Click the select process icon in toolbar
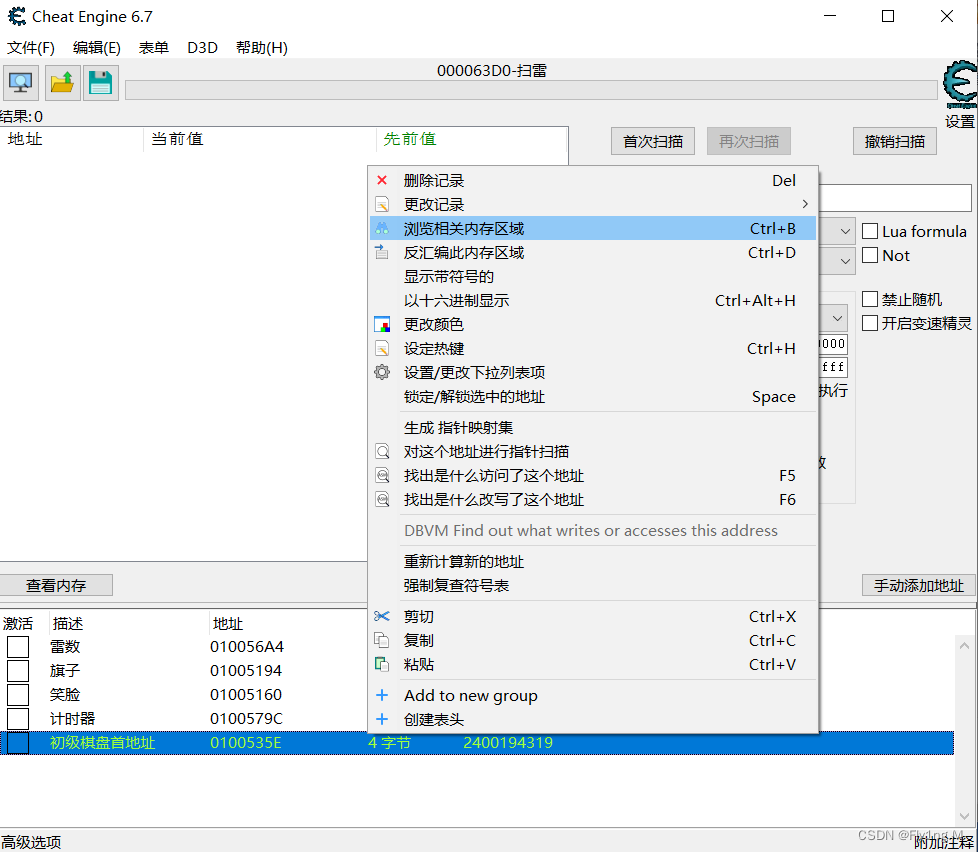This screenshot has height=852, width=978. click(20, 82)
